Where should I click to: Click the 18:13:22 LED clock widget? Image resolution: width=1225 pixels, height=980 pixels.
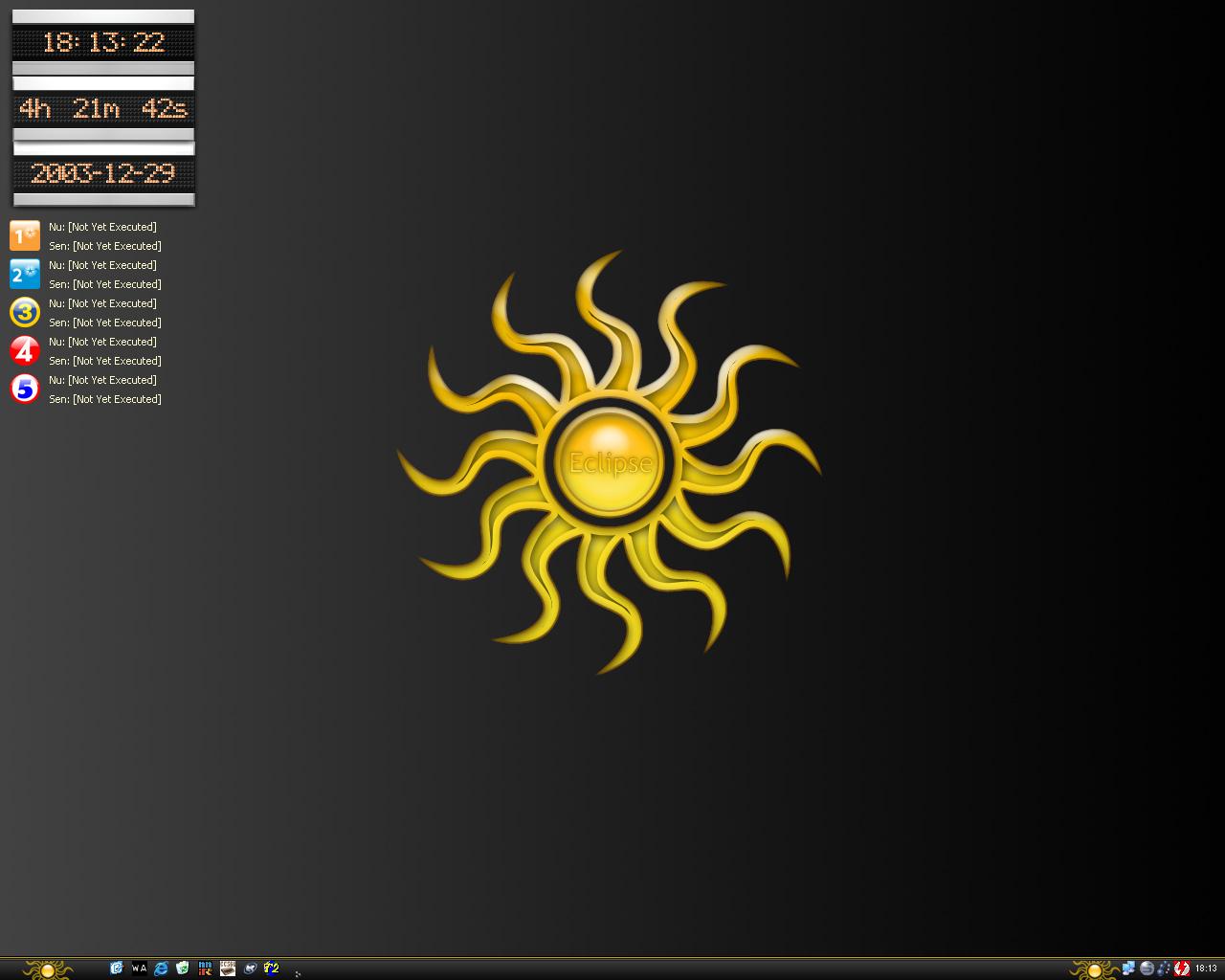[103, 42]
